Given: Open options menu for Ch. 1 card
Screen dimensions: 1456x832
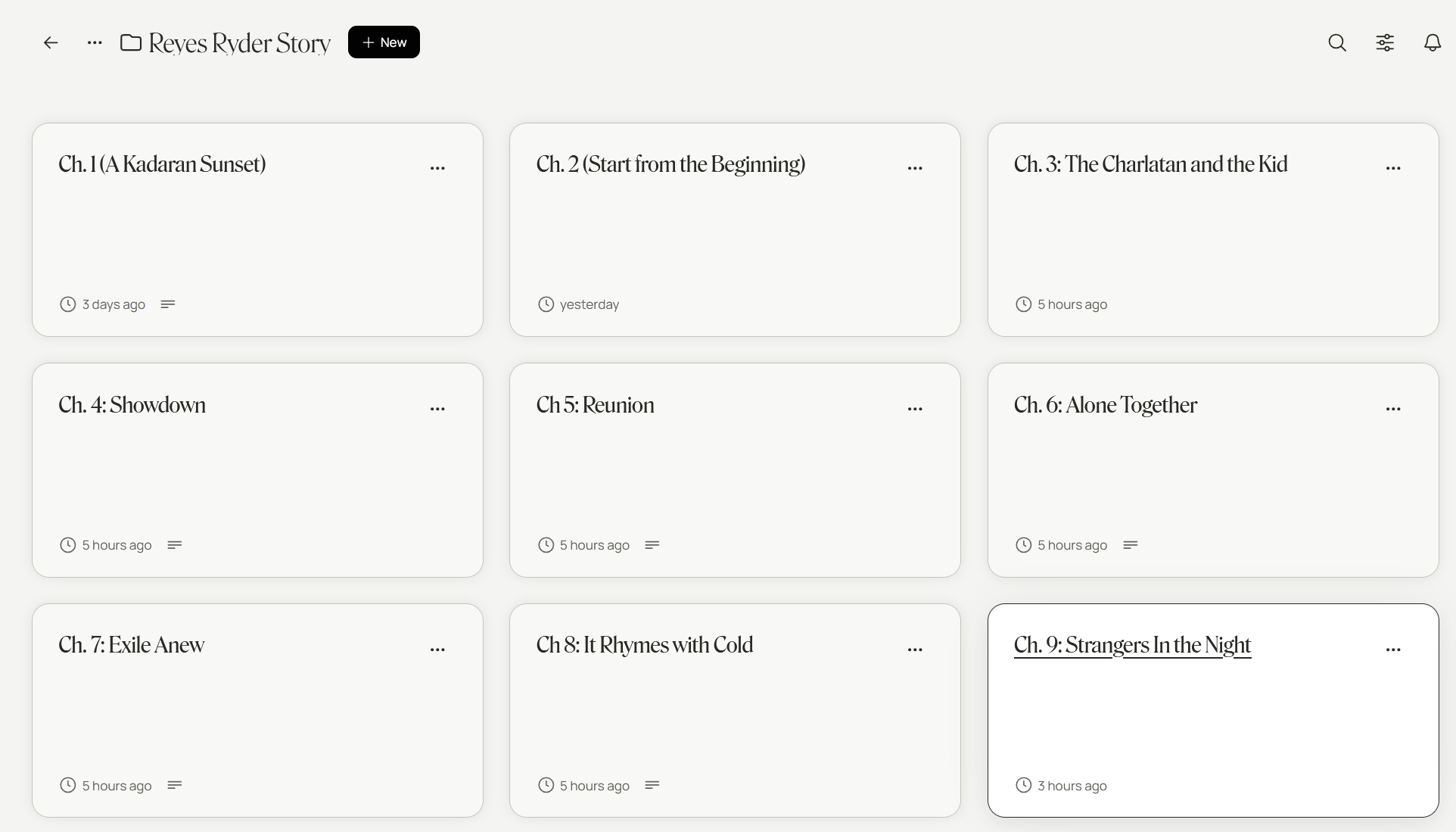Looking at the screenshot, I should click(x=437, y=168).
